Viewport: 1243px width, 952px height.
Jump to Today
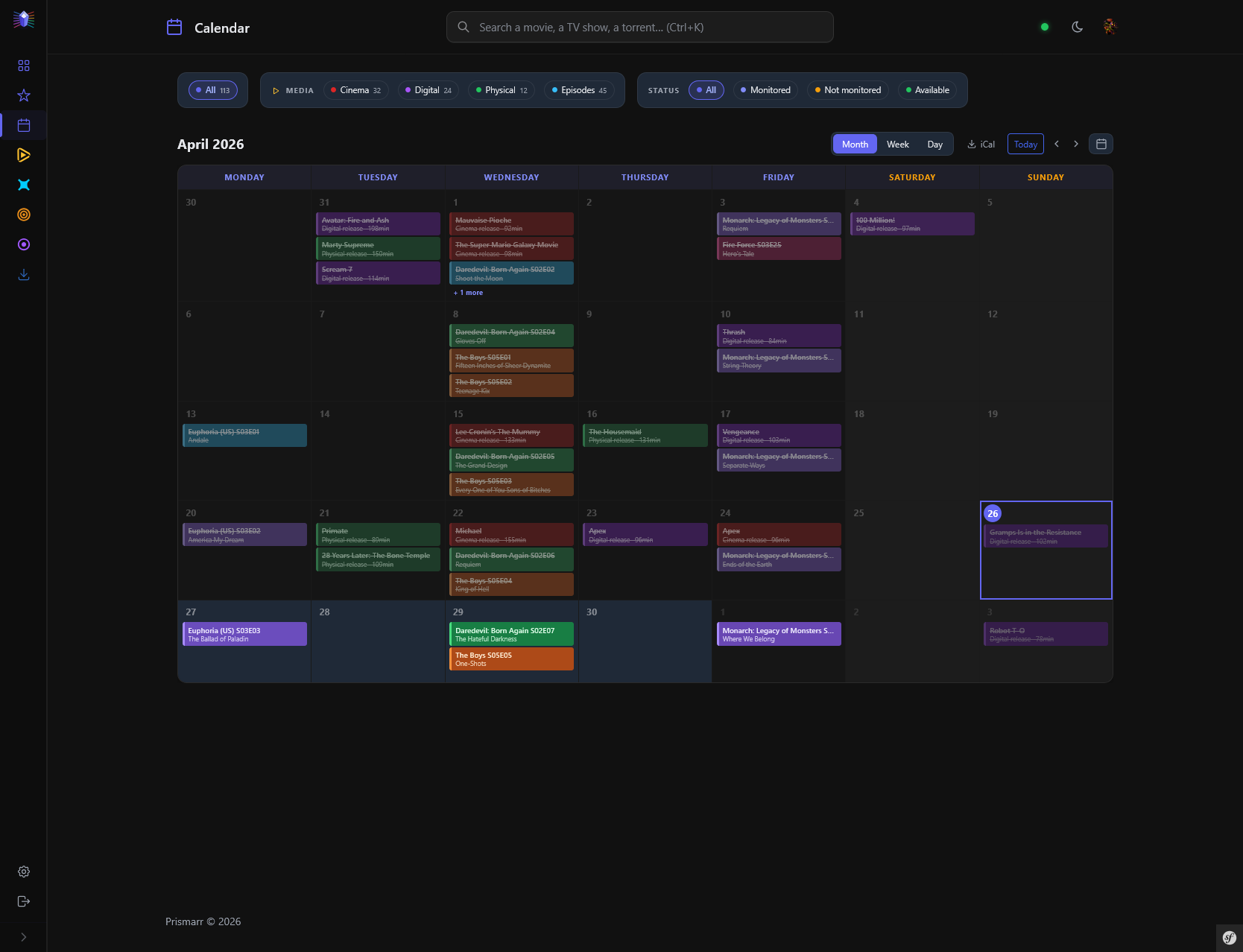coord(1025,144)
